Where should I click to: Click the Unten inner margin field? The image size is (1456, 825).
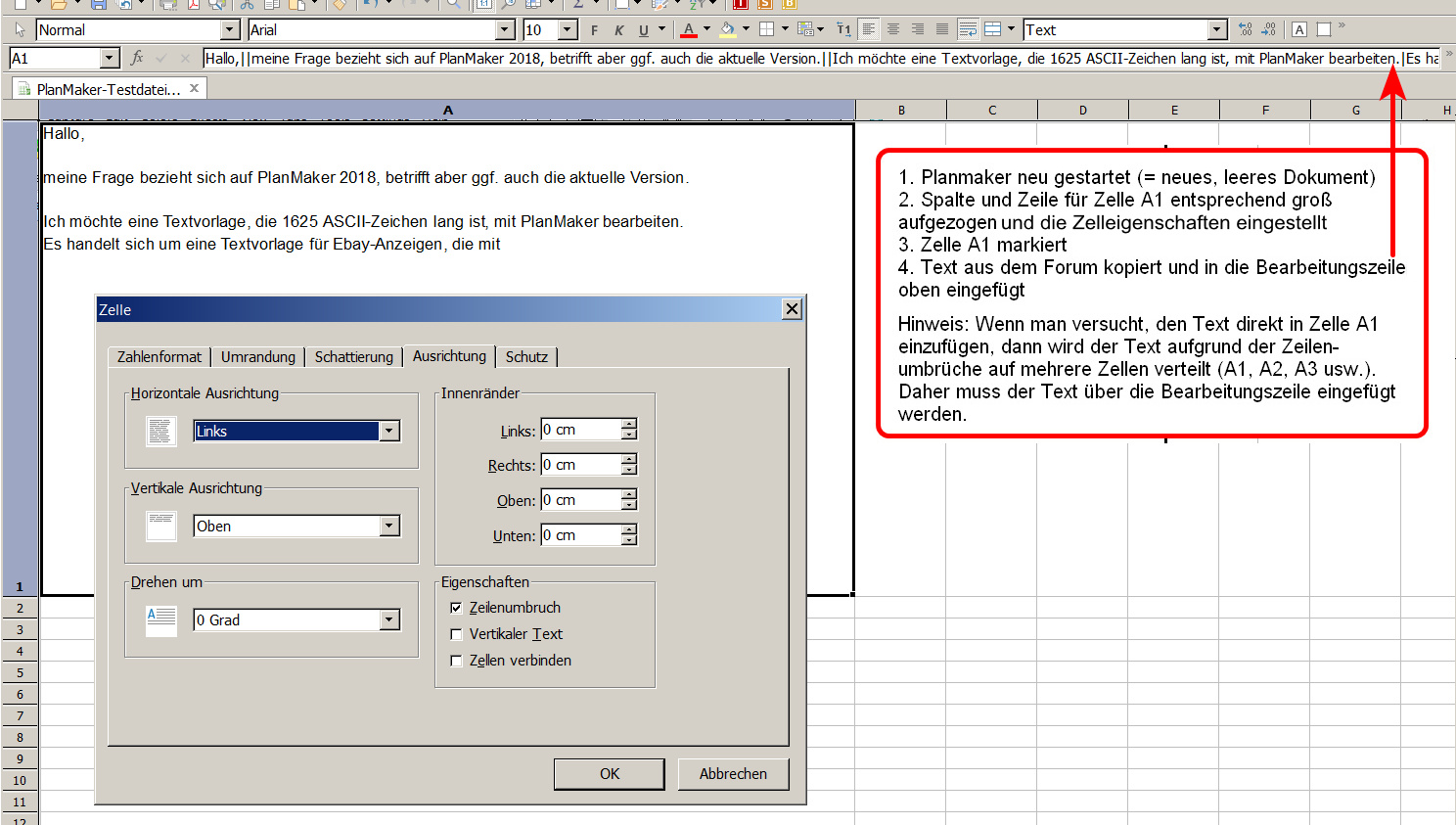(x=581, y=535)
